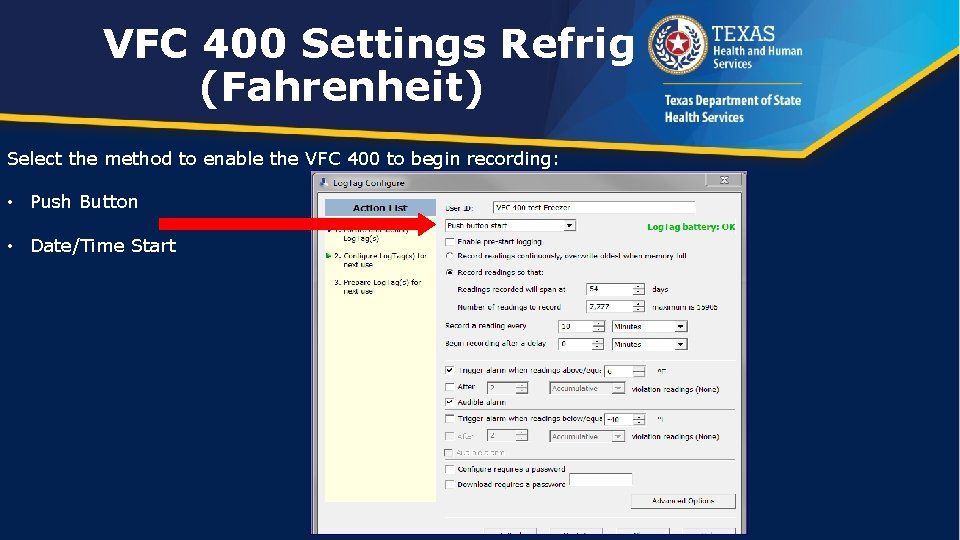Select the 'Record readings so that' radio
Image resolution: width=960 pixels, height=540 pixels.
450,272
